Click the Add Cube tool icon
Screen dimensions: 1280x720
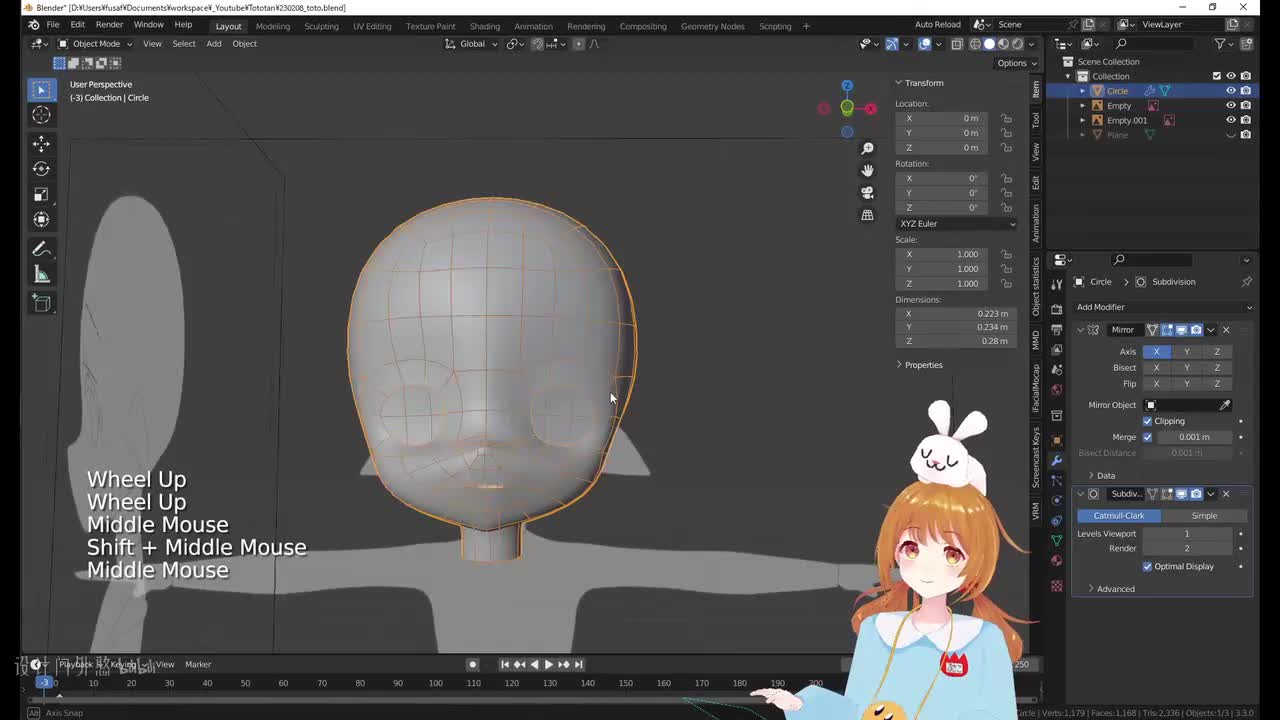[41, 303]
